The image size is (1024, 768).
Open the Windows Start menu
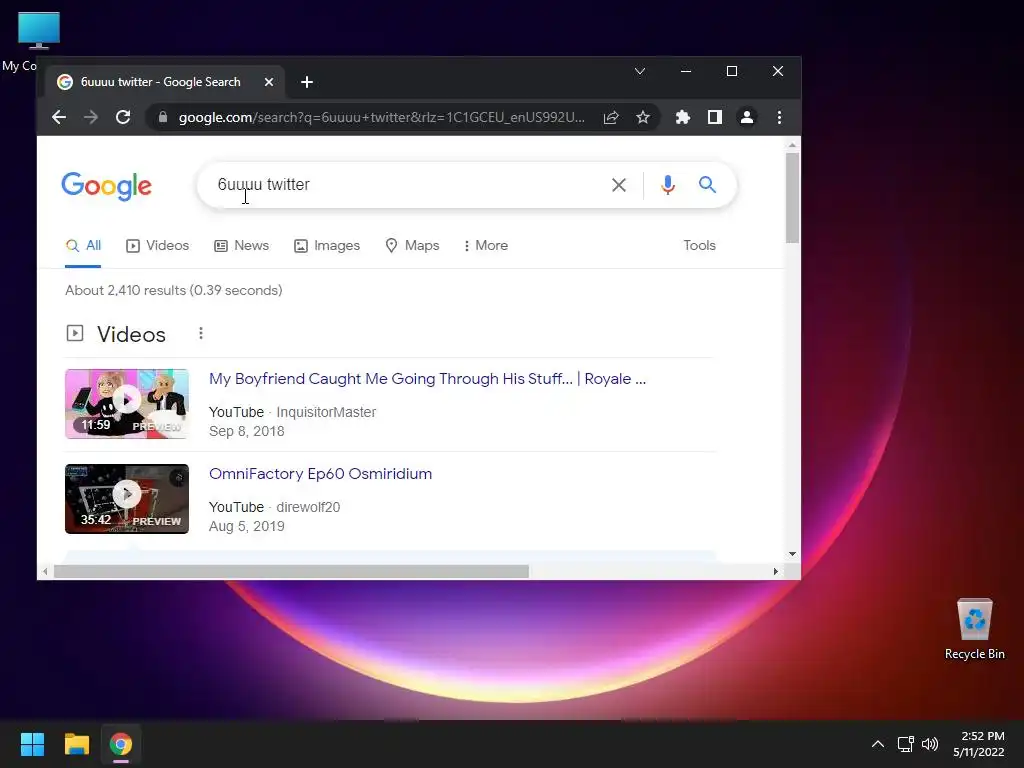click(32, 744)
